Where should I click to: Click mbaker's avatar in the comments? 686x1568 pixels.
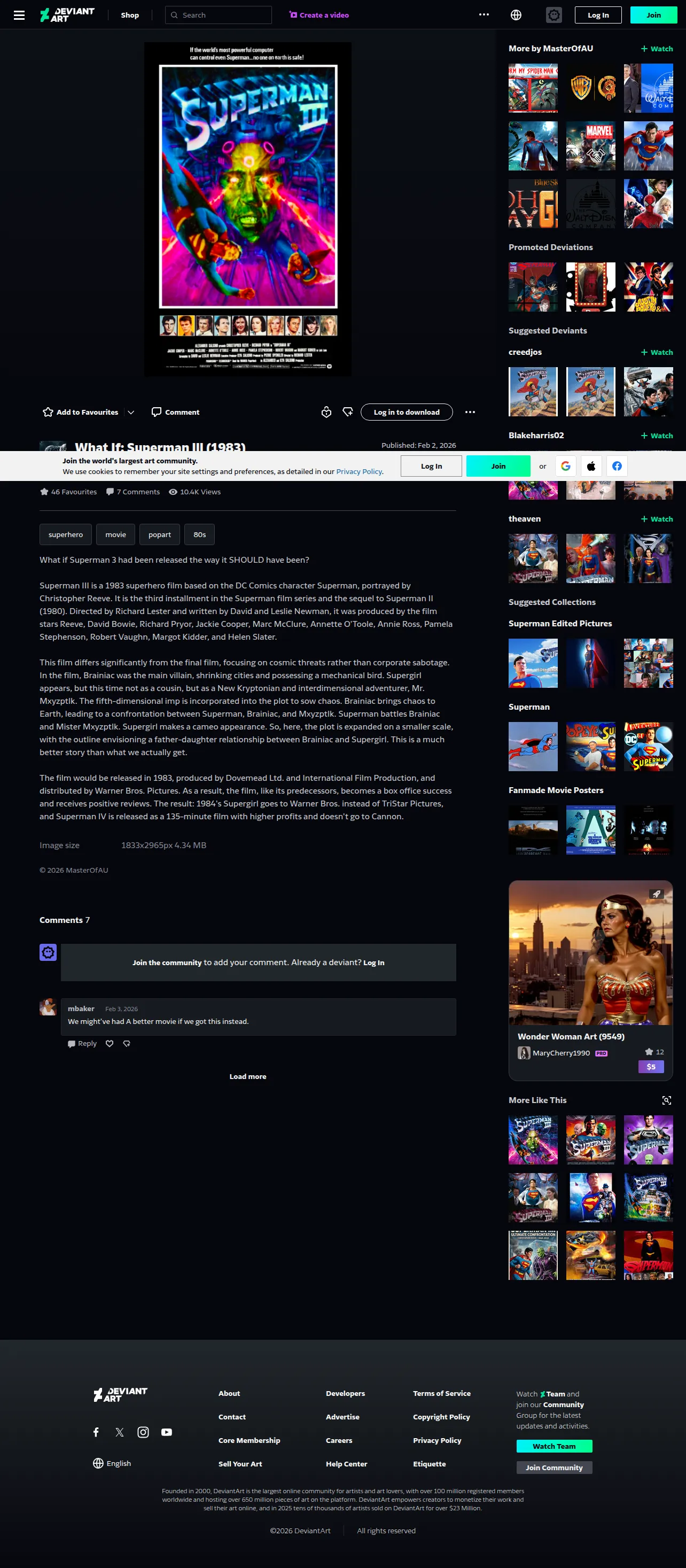click(48, 1007)
